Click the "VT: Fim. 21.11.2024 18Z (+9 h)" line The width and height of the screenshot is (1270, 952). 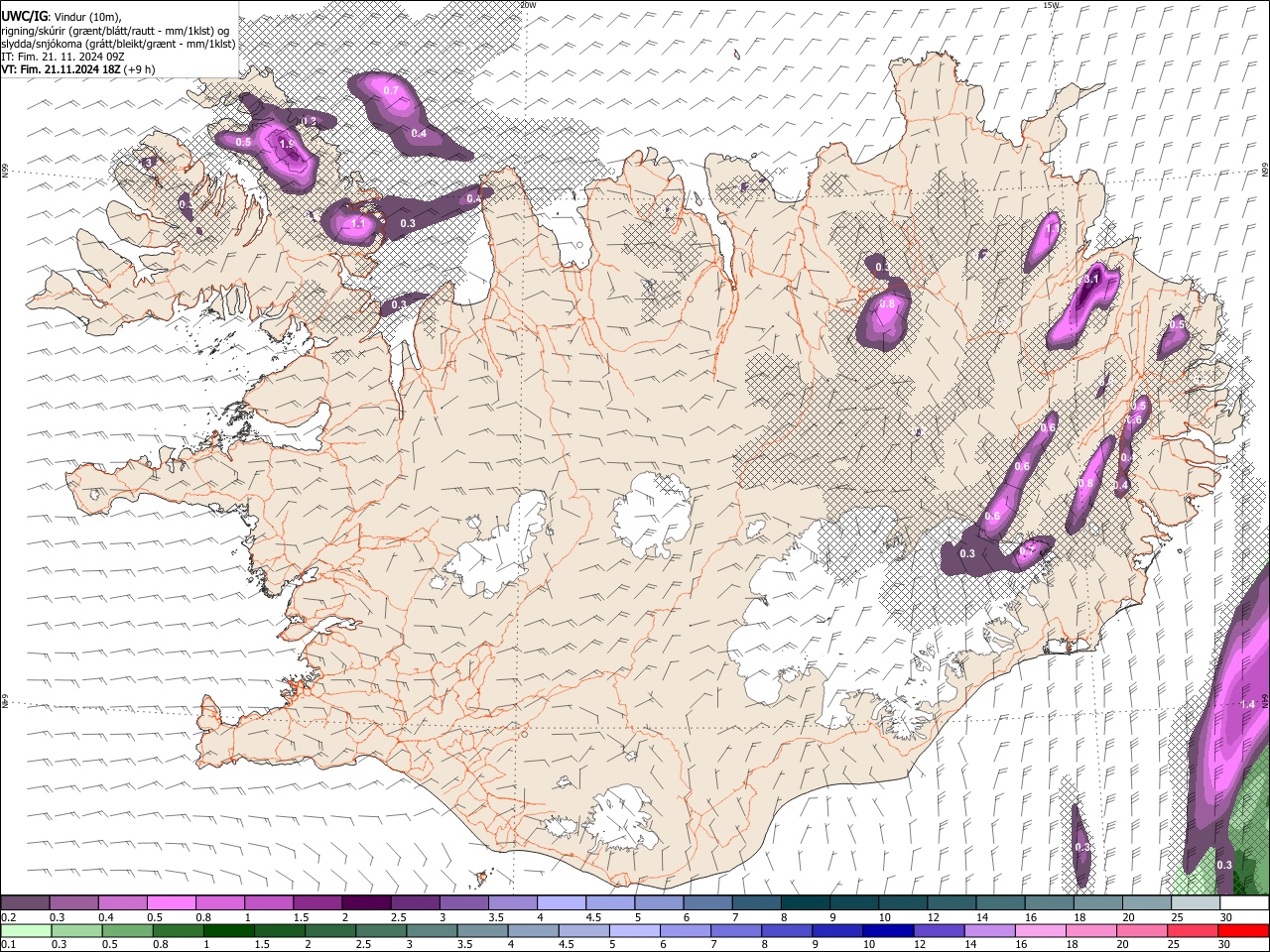pyautogui.click(x=78, y=69)
